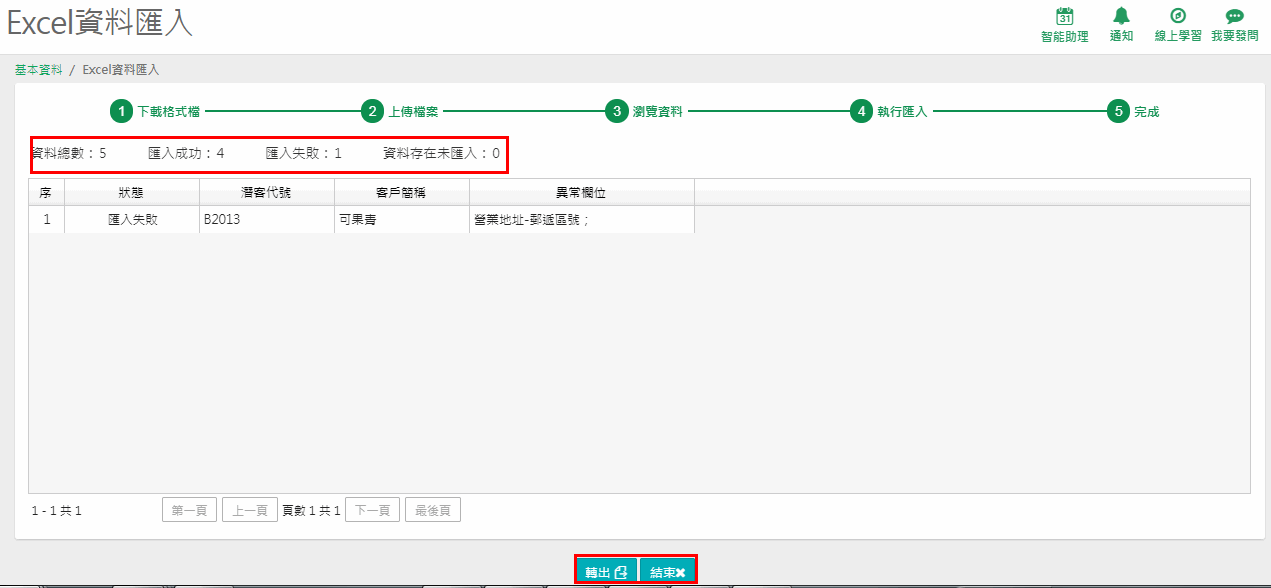
Task: Select step 5 完成
Action: 1133,111
